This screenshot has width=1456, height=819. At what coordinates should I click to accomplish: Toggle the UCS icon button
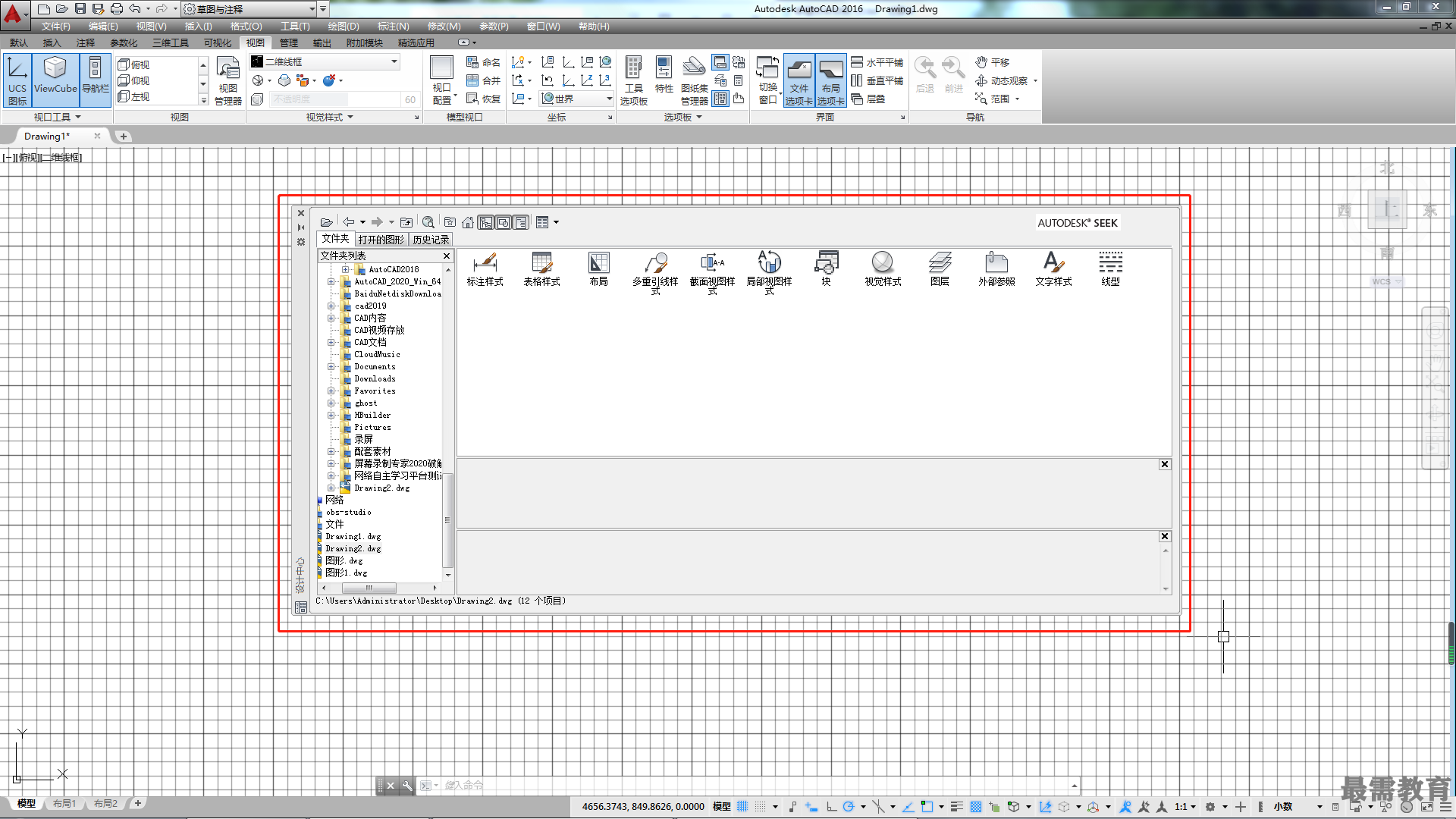[x=17, y=80]
